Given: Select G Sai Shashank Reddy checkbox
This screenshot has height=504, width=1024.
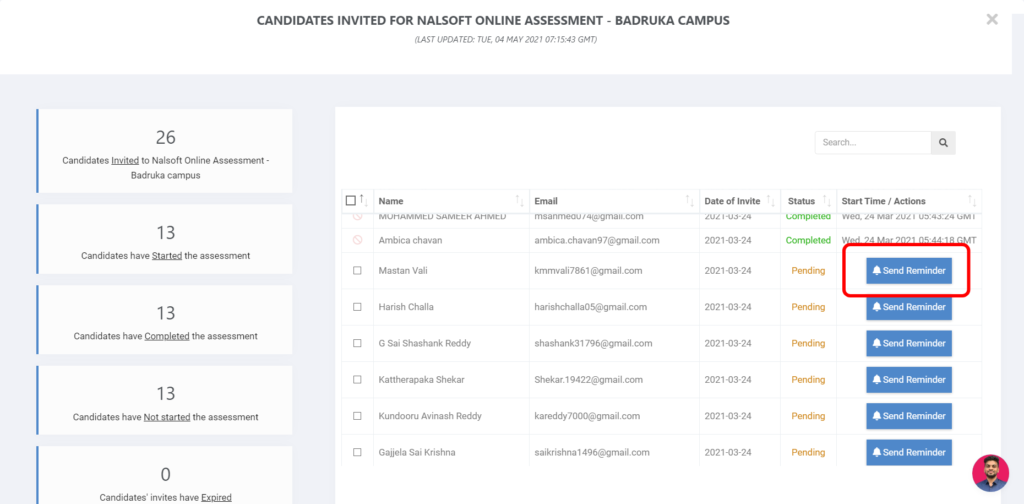Looking at the screenshot, I should [357, 343].
